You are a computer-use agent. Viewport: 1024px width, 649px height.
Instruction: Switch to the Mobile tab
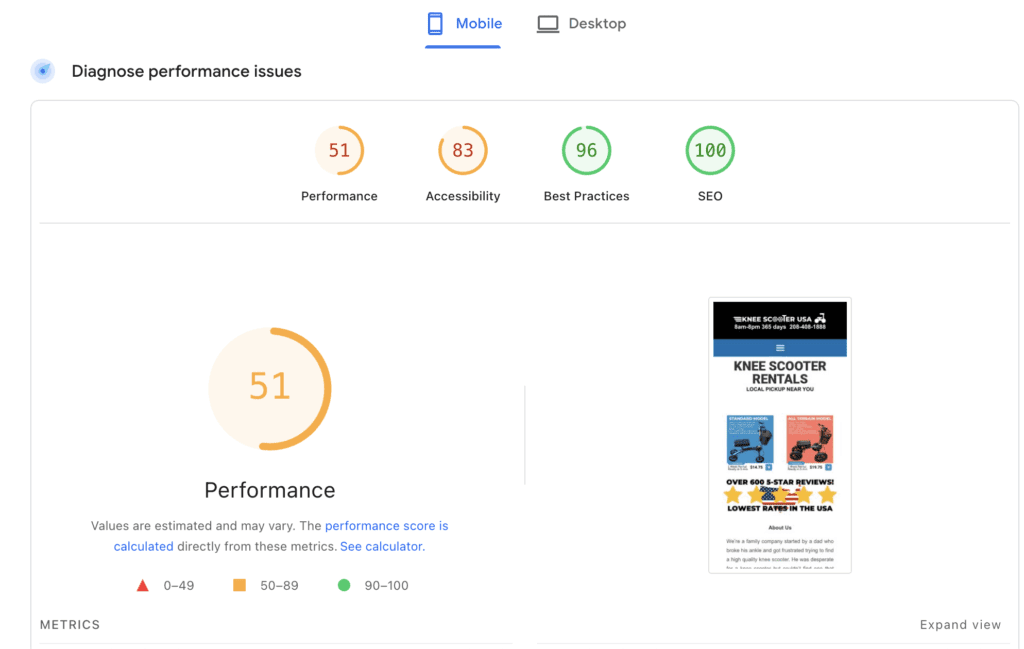click(x=465, y=24)
